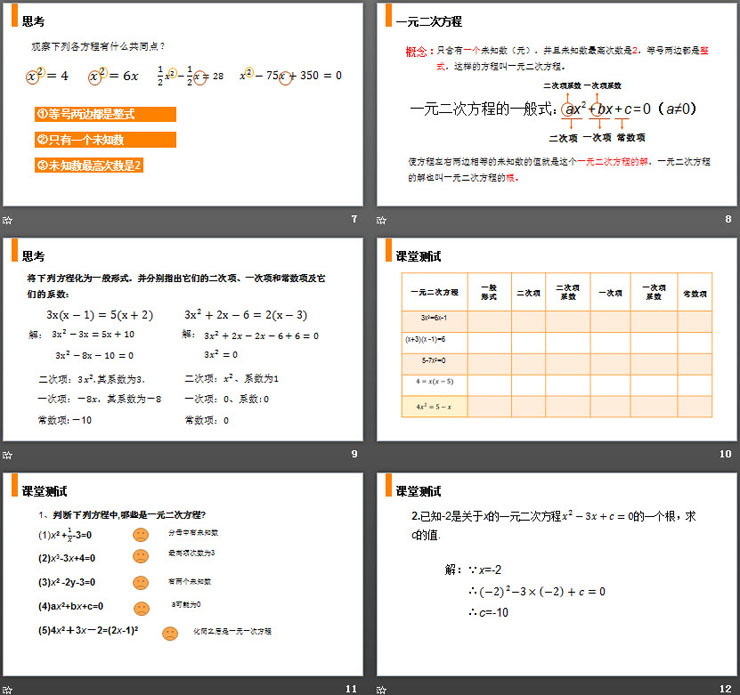The image size is (740, 695).
Task: Click slide number 12 label
Action: coord(725,689)
